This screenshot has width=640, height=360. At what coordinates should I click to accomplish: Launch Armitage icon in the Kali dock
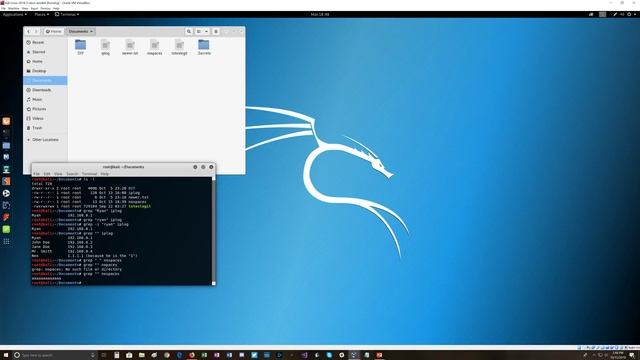[x=6, y=169]
